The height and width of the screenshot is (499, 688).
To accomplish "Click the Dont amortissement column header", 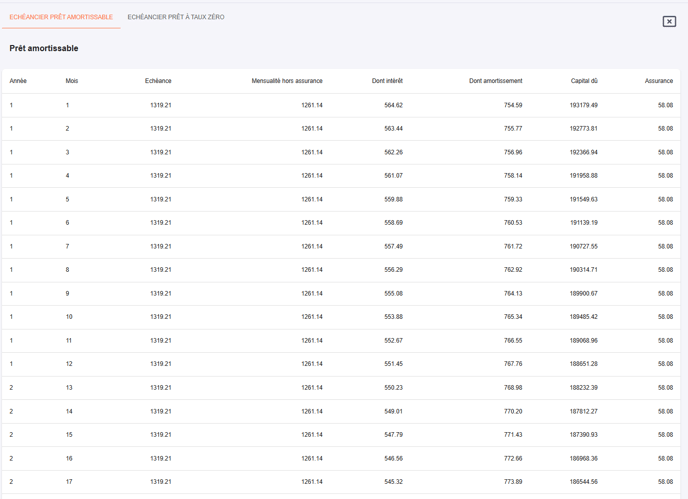I will 495,81.
